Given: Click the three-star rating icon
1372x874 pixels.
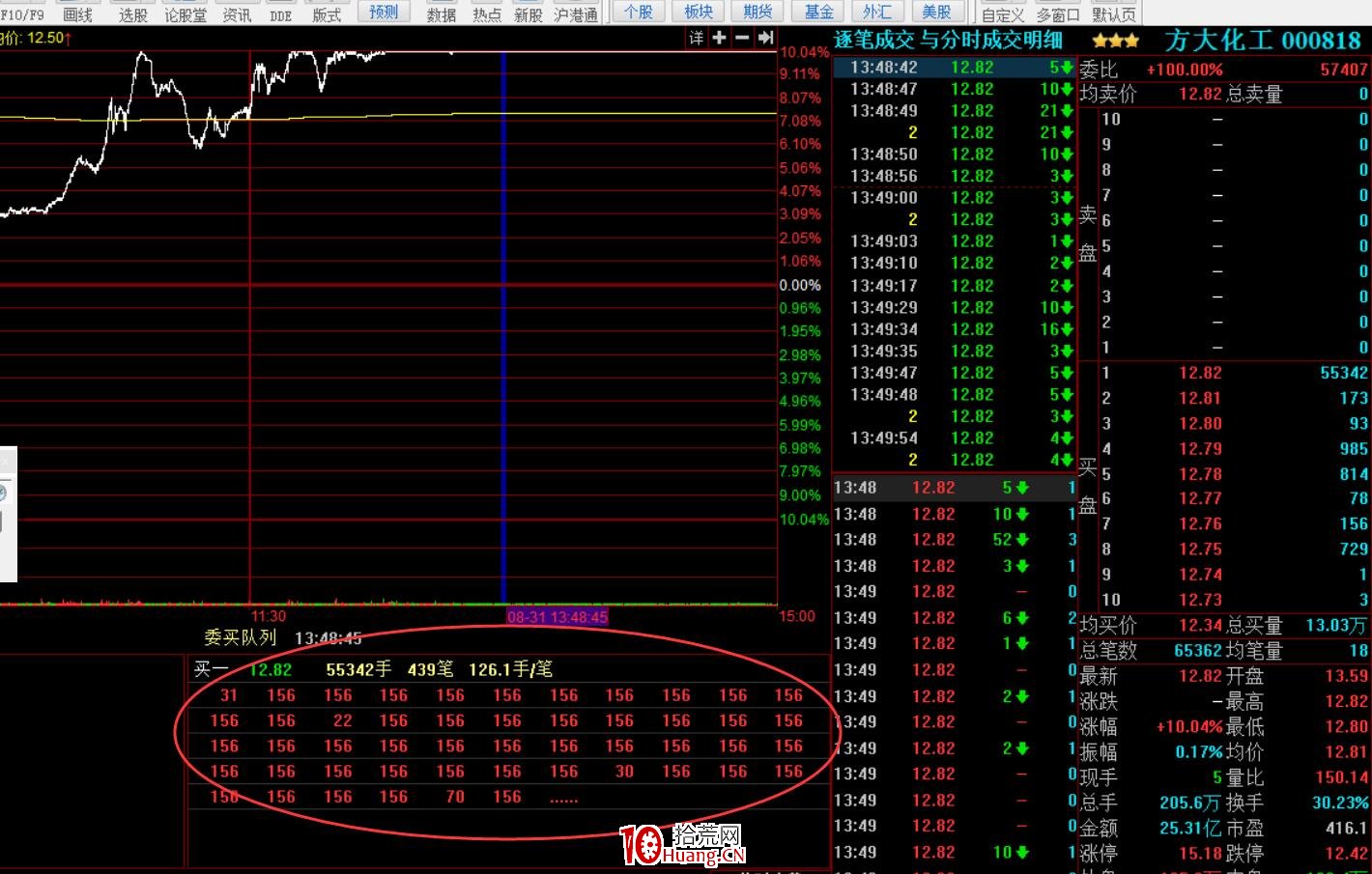Looking at the screenshot, I should [x=1116, y=42].
